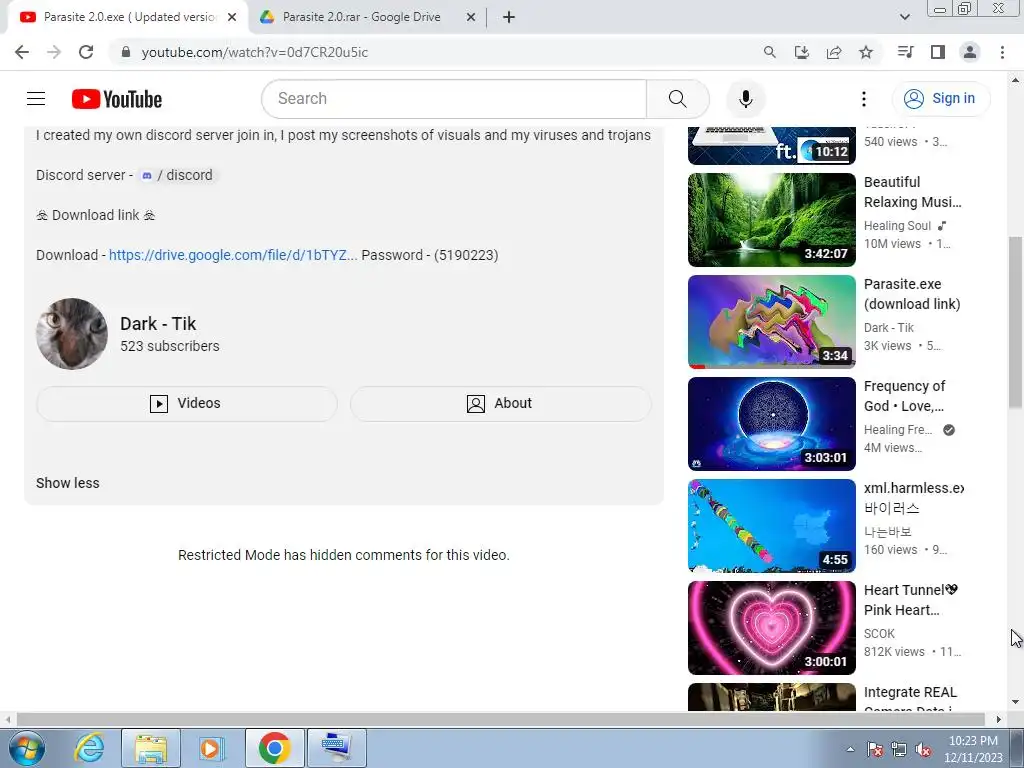Open the Windows Start menu
This screenshot has width=1024, height=768.
point(26,748)
